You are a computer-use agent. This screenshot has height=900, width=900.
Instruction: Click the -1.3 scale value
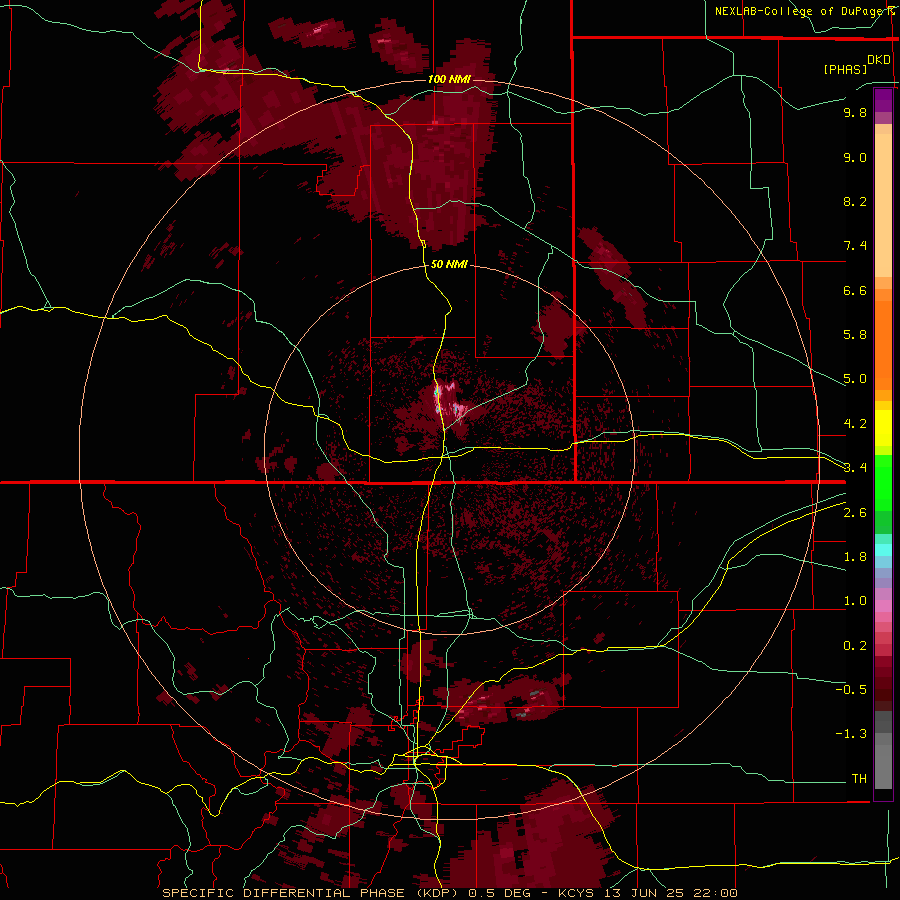point(851,734)
